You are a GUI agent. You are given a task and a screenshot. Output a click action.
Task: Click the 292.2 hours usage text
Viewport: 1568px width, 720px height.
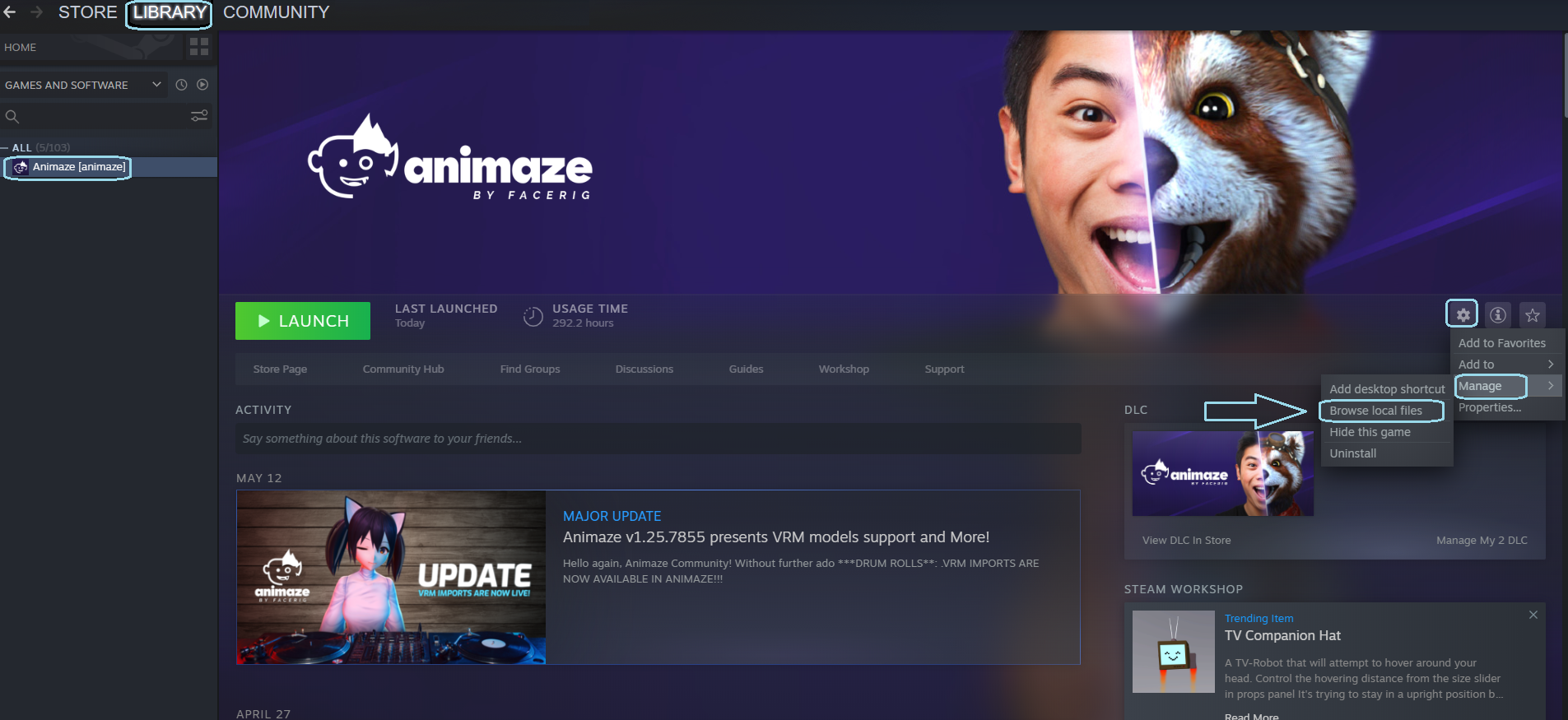(583, 323)
